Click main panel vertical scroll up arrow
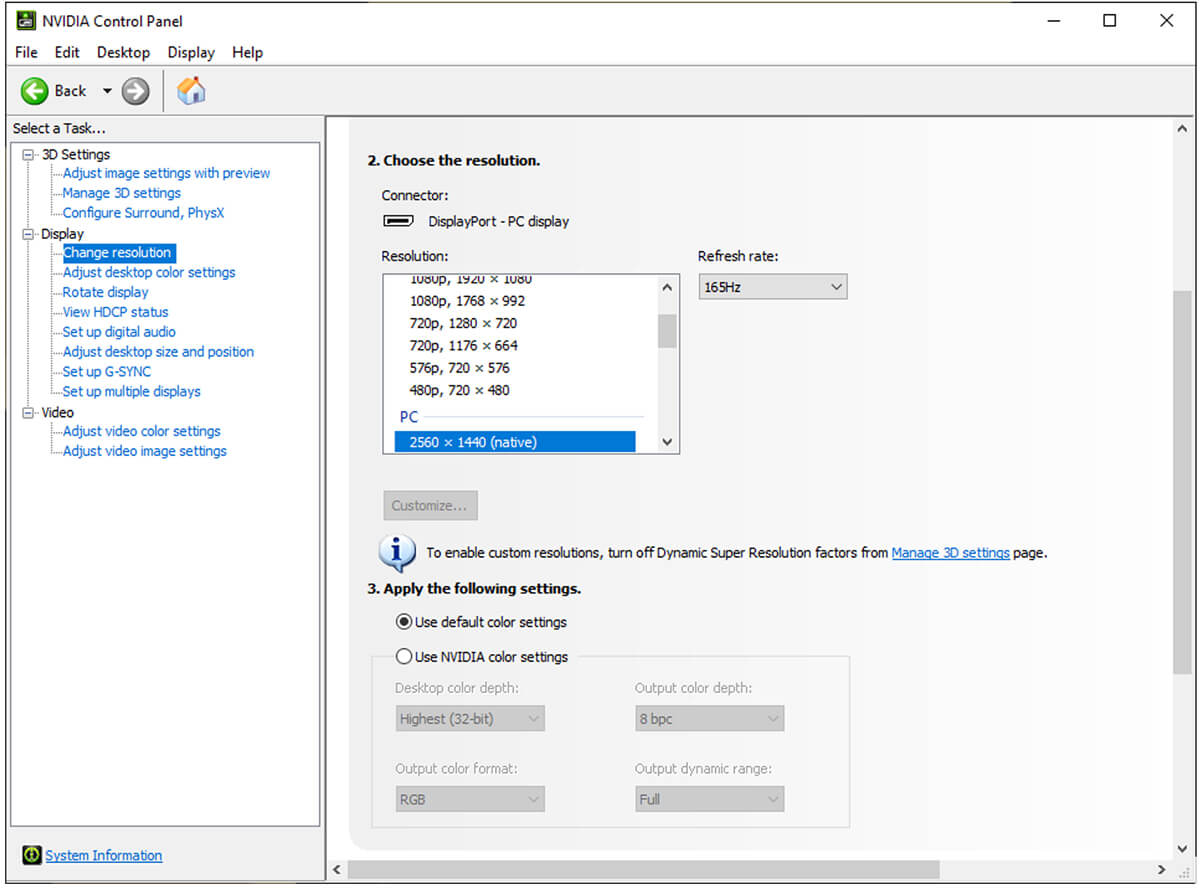The height and width of the screenshot is (889, 1200). point(1182,129)
